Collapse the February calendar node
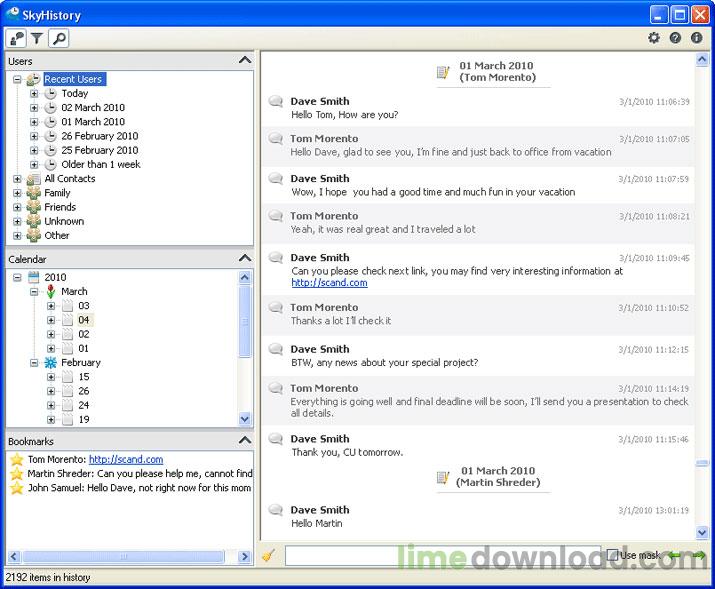The height and width of the screenshot is (589, 715). 34,363
